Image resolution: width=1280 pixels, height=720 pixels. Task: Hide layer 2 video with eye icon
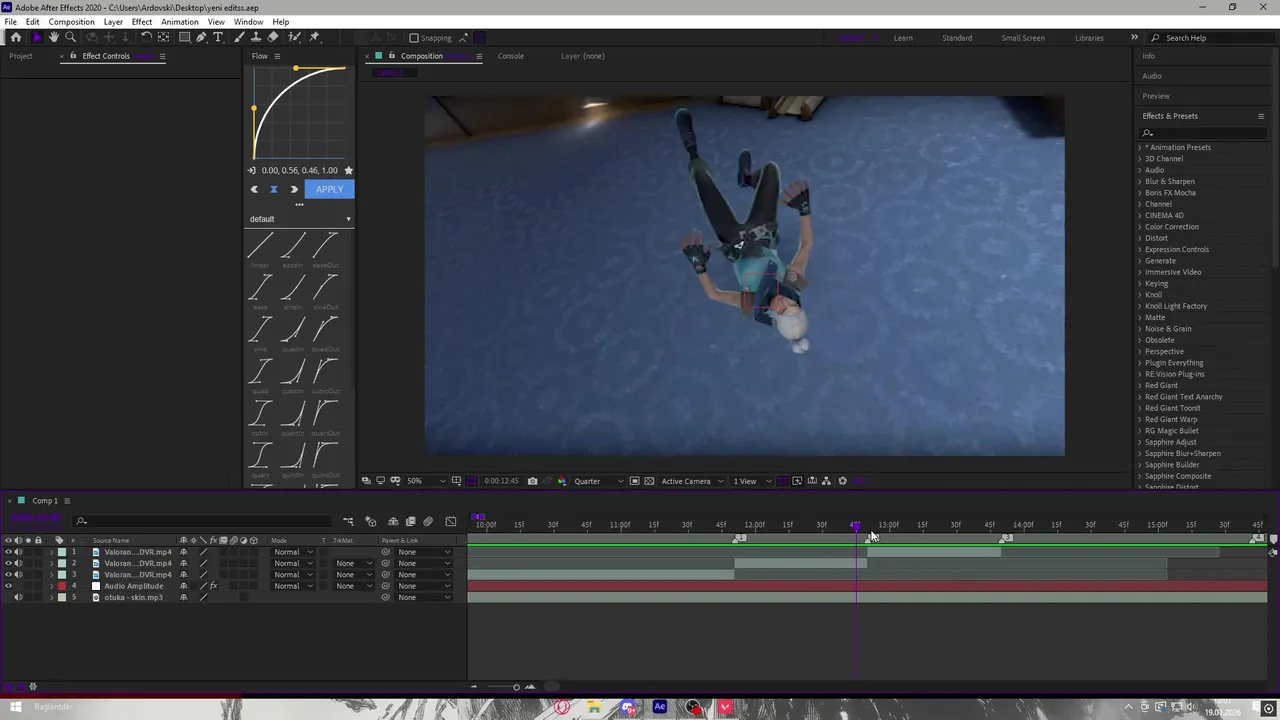tap(9, 563)
